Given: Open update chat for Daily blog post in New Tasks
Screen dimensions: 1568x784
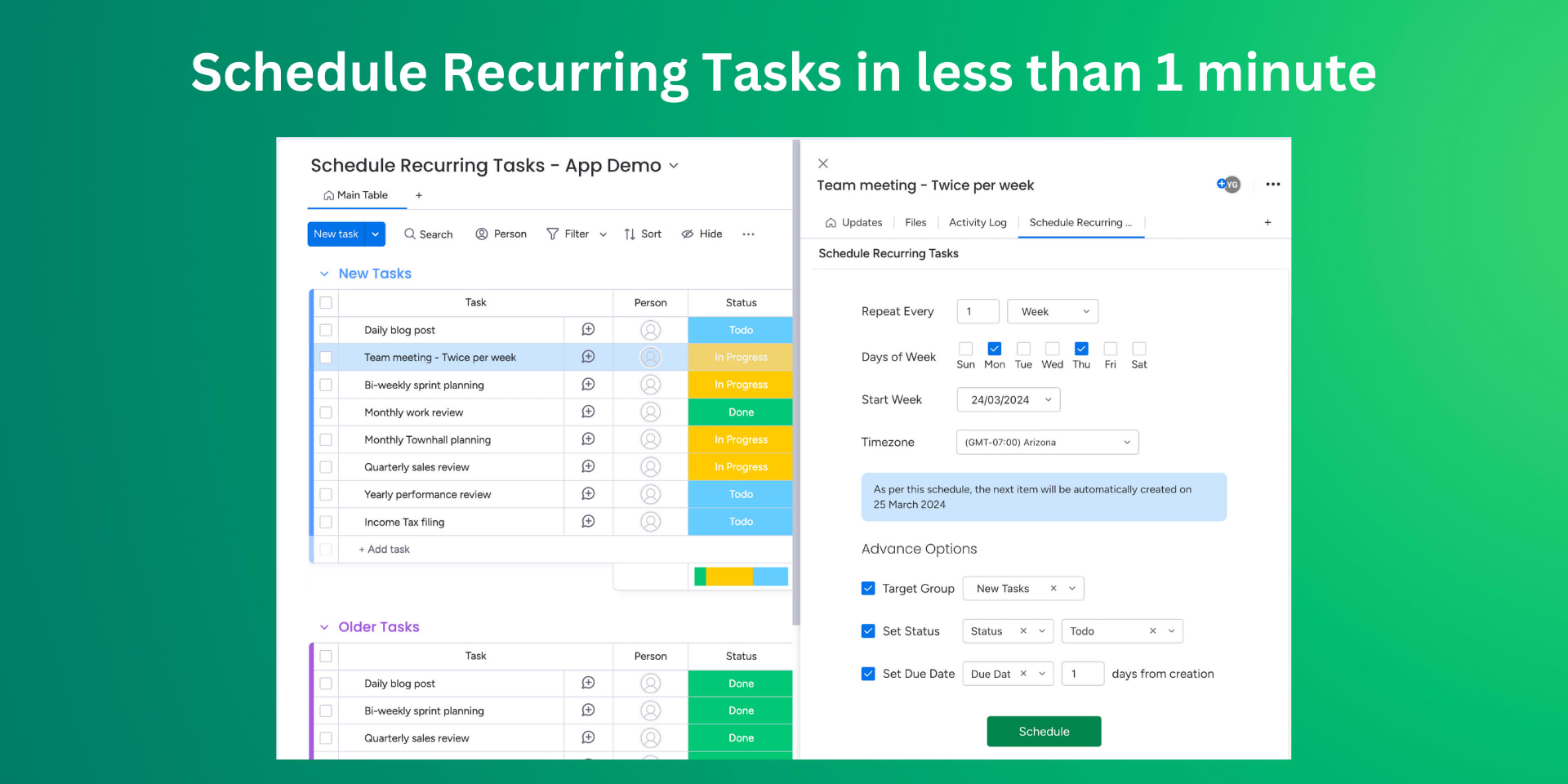Looking at the screenshot, I should point(588,329).
